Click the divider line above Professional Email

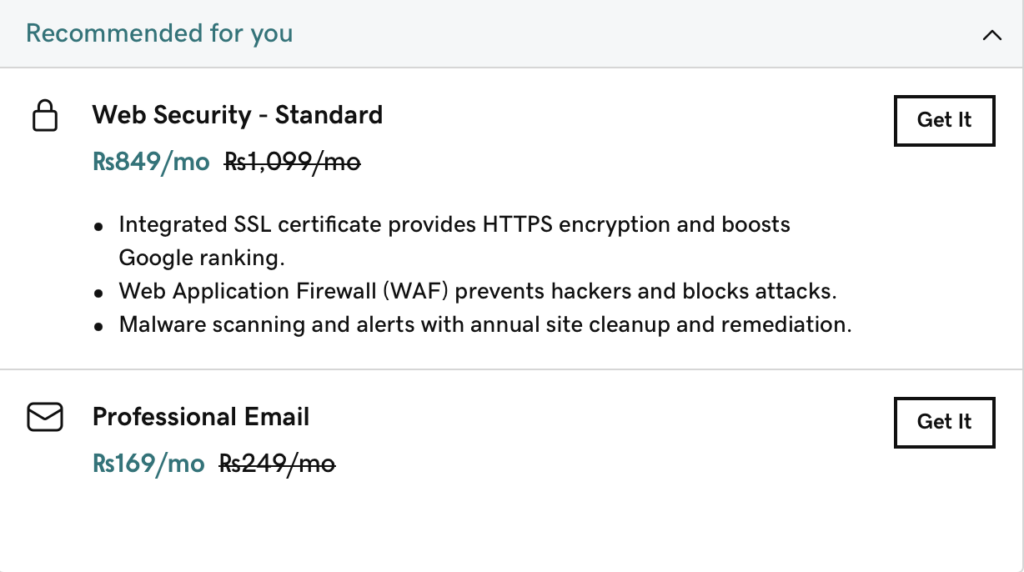click(x=511, y=370)
